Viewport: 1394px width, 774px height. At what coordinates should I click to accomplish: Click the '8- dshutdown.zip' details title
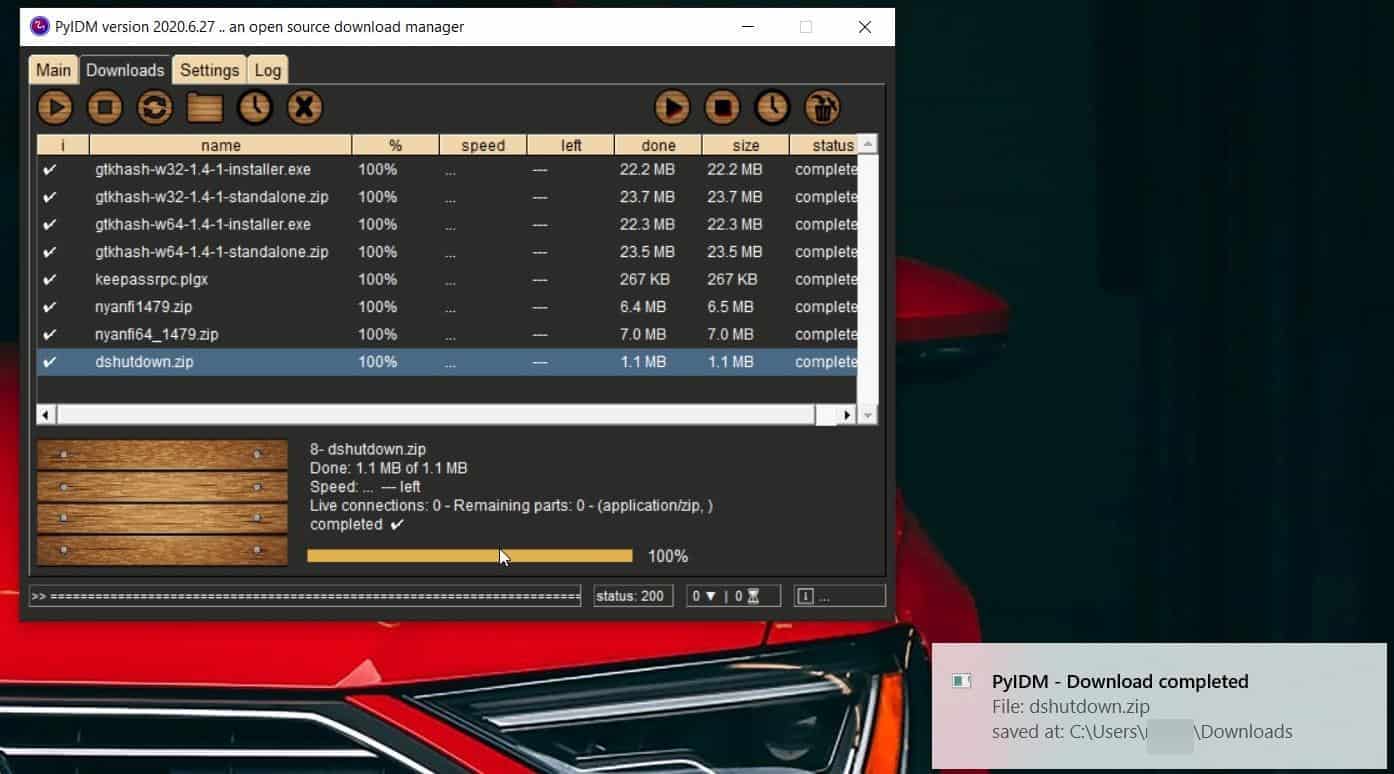pos(368,449)
